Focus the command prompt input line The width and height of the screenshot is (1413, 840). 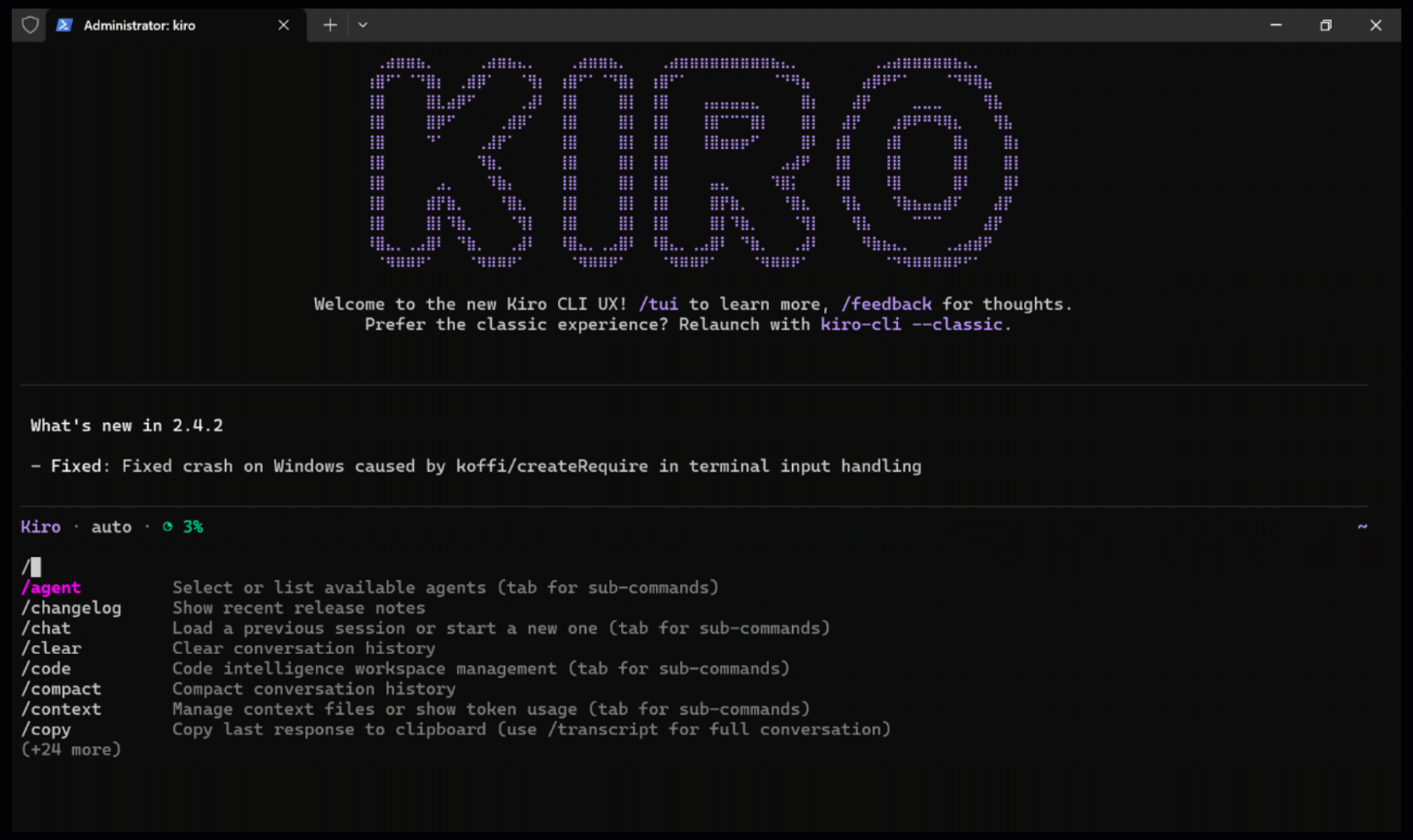[x=694, y=567]
